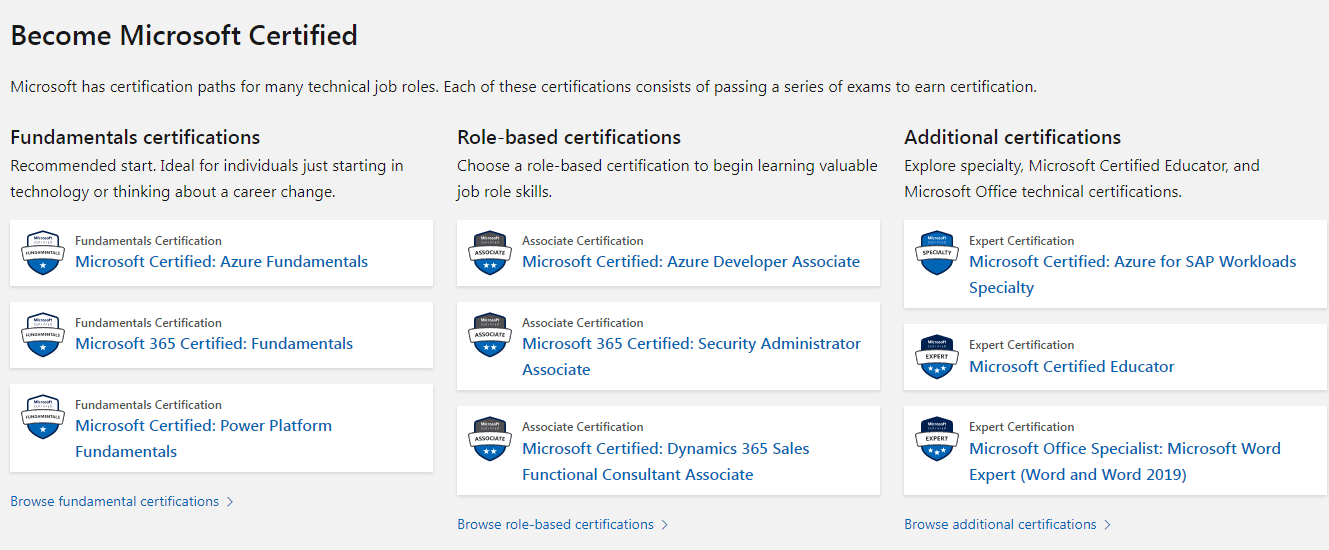Open Microsoft Office Specialist Word Expert link
Image resolution: width=1329 pixels, height=550 pixels.
(x=1125, y=461)
